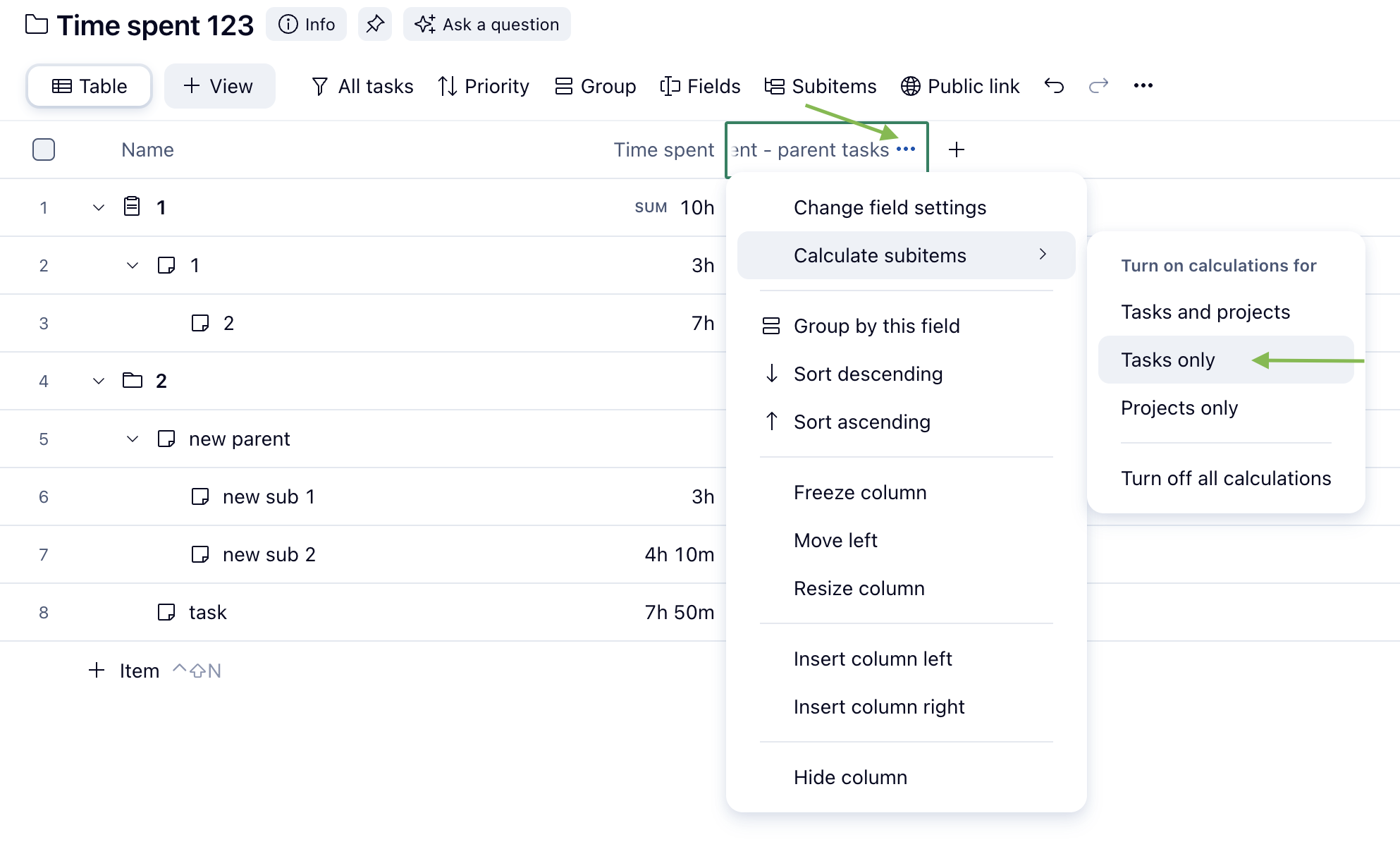Open Fields settings in toolbar
The height and width of the screenshot is (849, 1400).
[700, 86]
